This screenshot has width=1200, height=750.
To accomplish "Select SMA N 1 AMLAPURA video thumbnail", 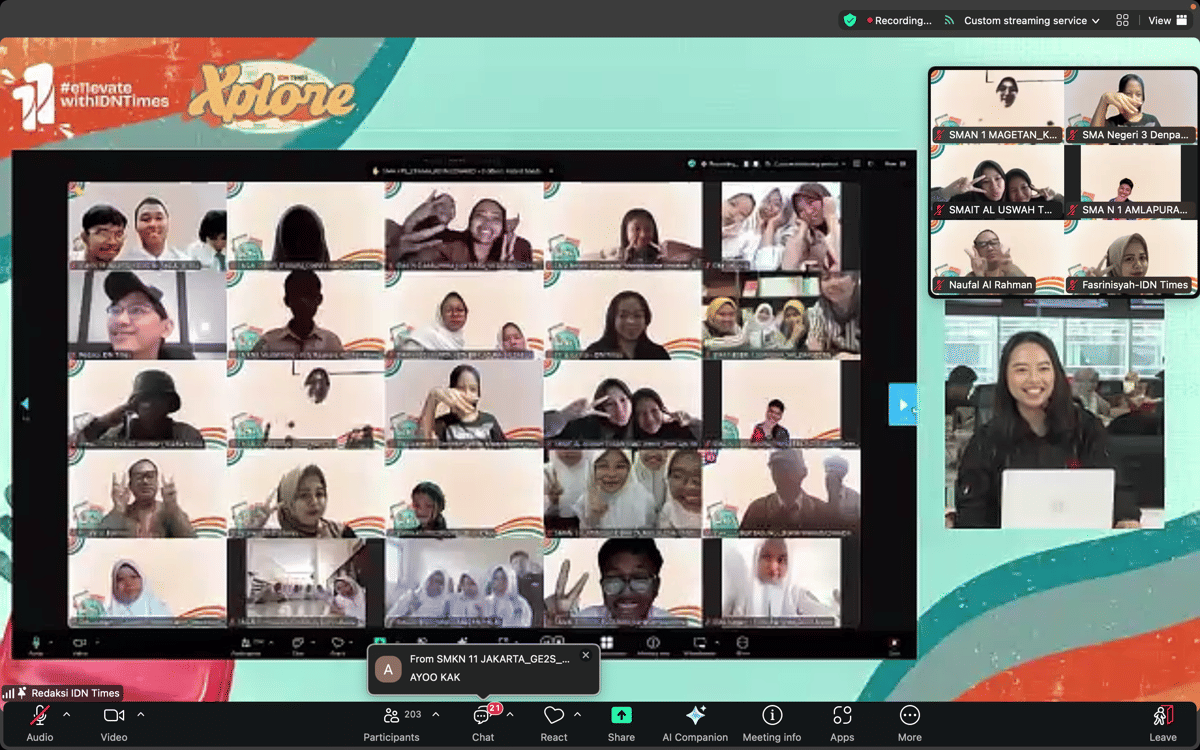I will [x=1130, y=182].
